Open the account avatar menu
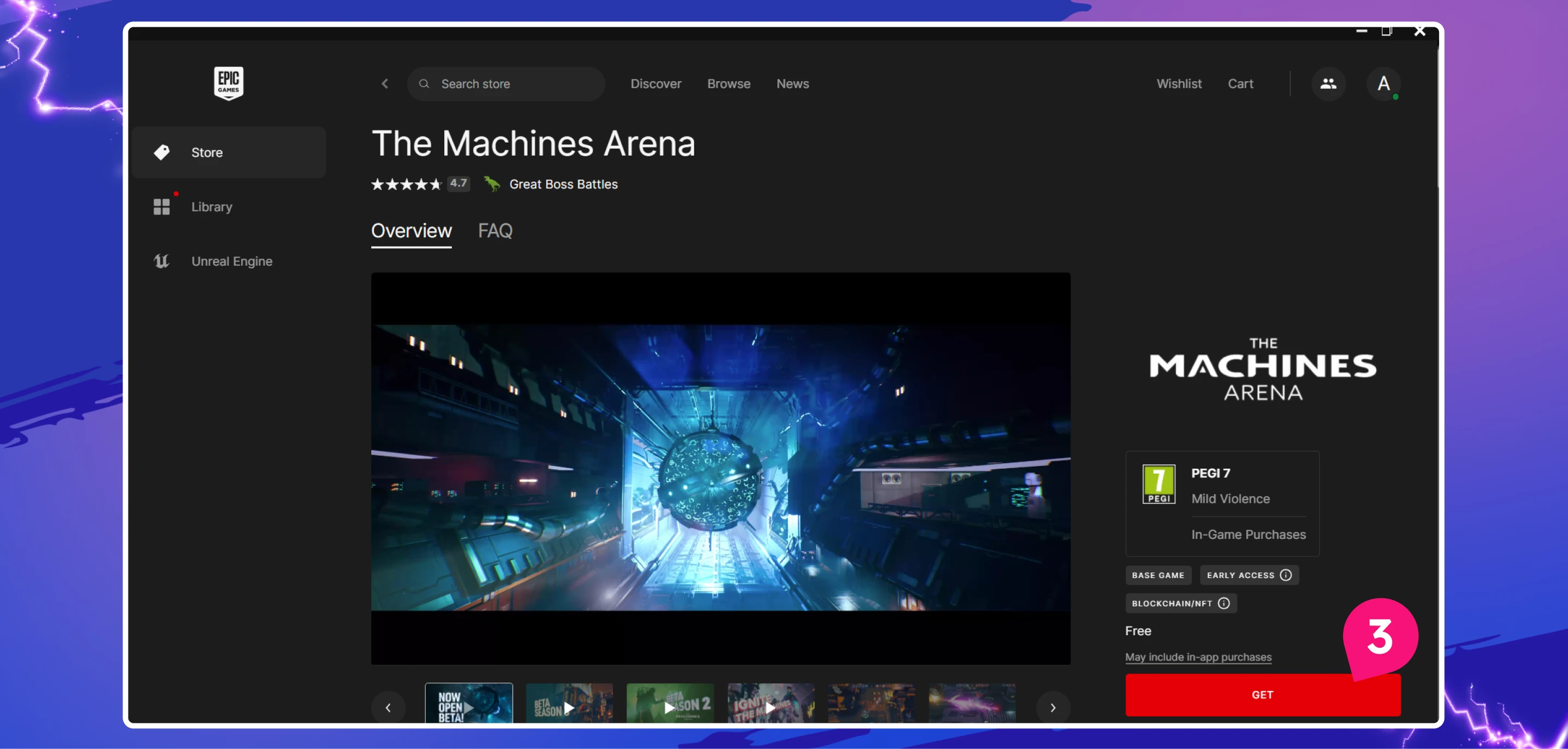Screen dimensions: 1568x749 point(1383,83)
